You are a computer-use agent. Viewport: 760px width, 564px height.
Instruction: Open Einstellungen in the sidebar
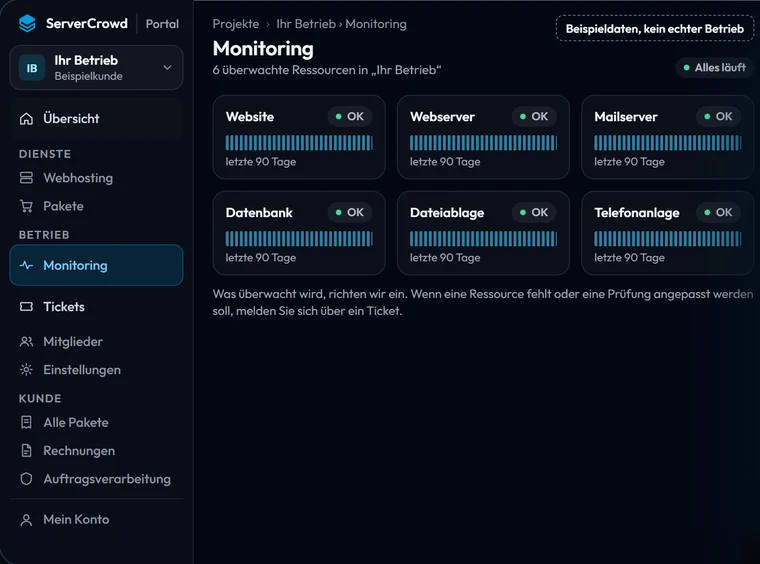pos(96,370)
